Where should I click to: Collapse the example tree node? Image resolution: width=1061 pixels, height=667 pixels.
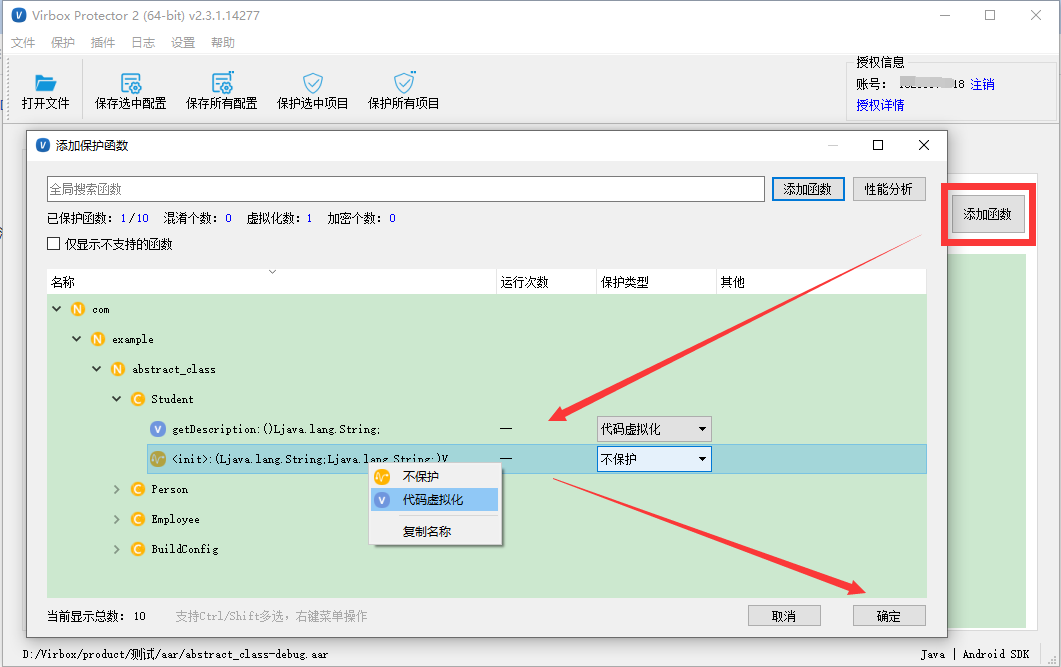(76, 339)
